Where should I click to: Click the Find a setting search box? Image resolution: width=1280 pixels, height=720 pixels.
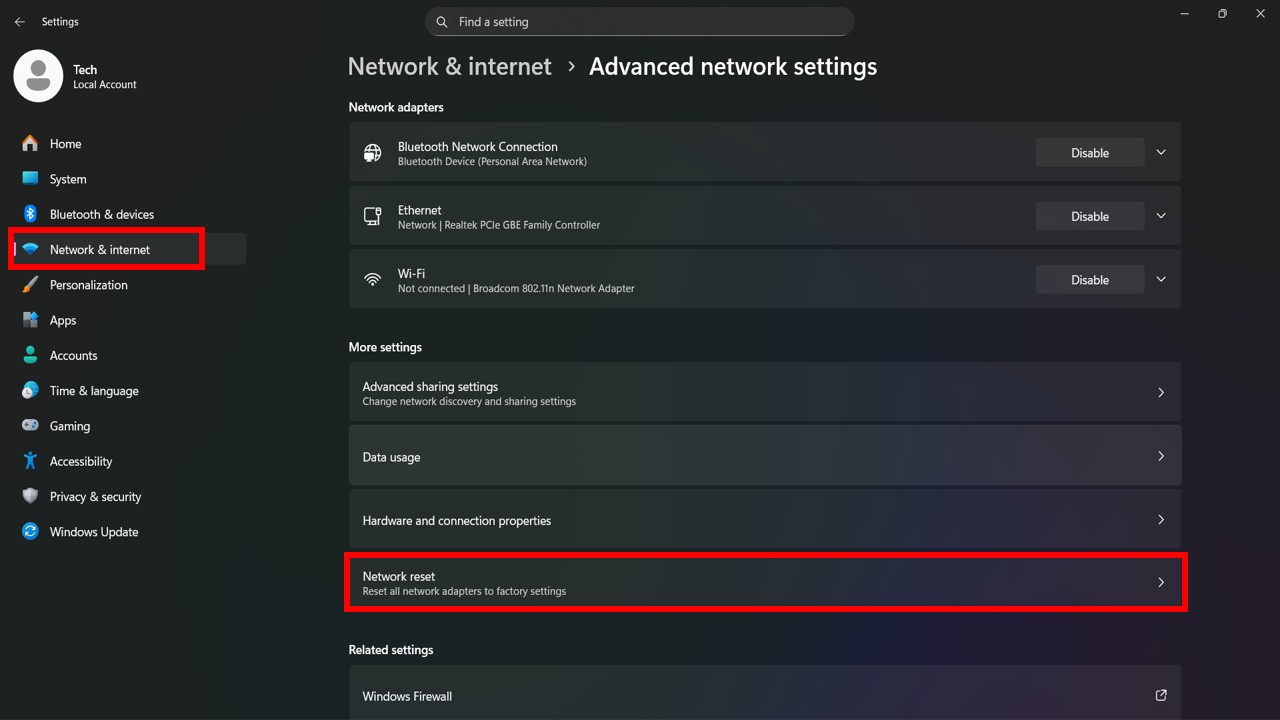tap(640, 22)
